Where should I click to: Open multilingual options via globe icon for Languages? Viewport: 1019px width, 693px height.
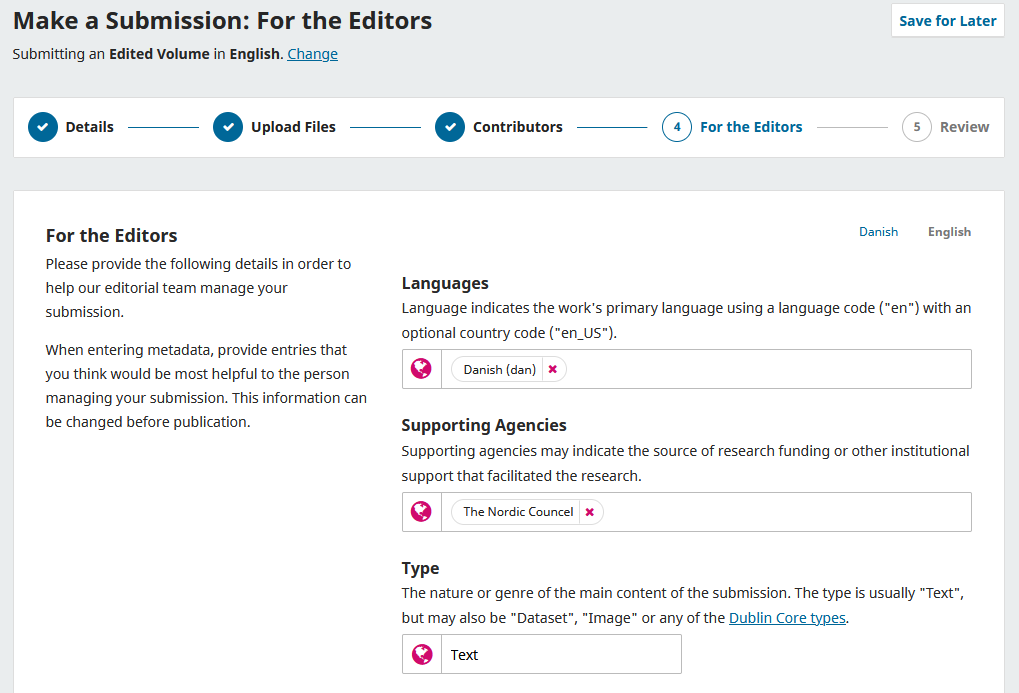[x=420, y=368]
